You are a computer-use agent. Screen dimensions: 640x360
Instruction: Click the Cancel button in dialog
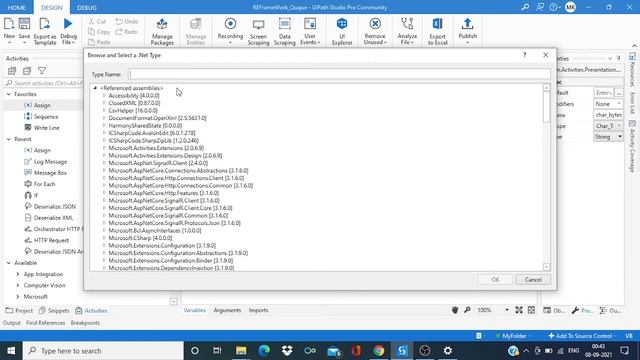[533, 280]
